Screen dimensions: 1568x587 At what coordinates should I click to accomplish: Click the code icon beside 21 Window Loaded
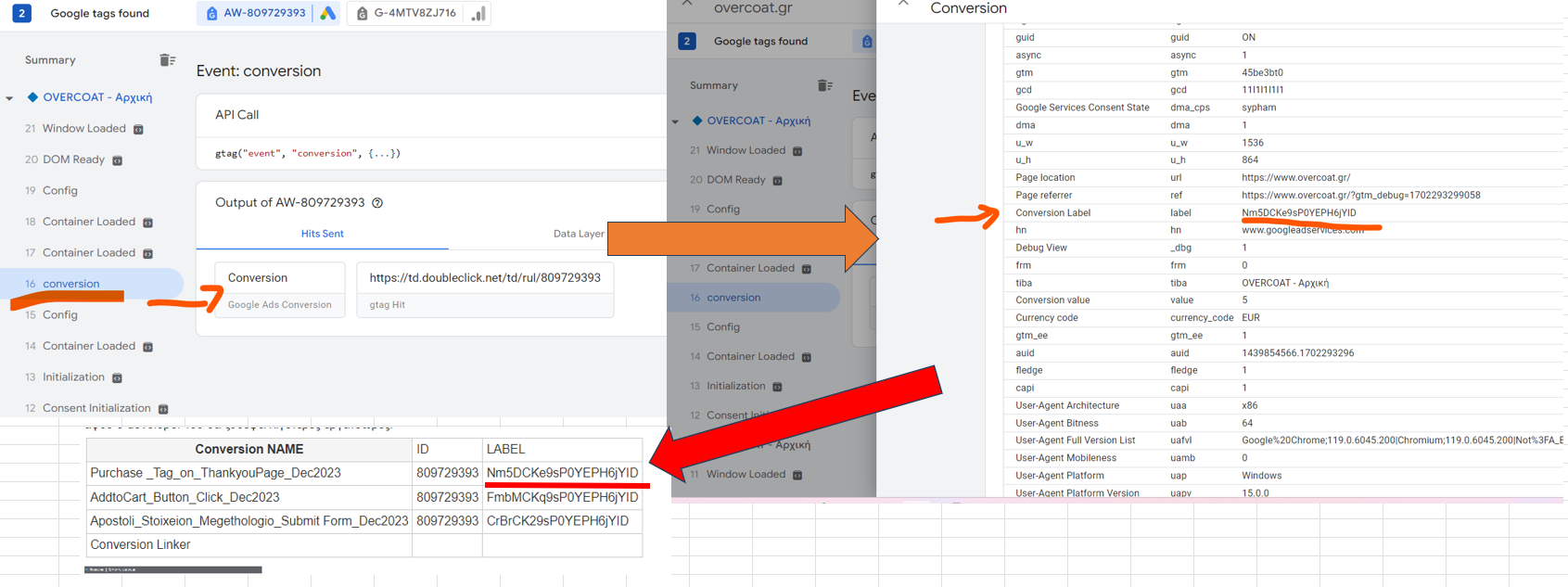coord(138,129)
